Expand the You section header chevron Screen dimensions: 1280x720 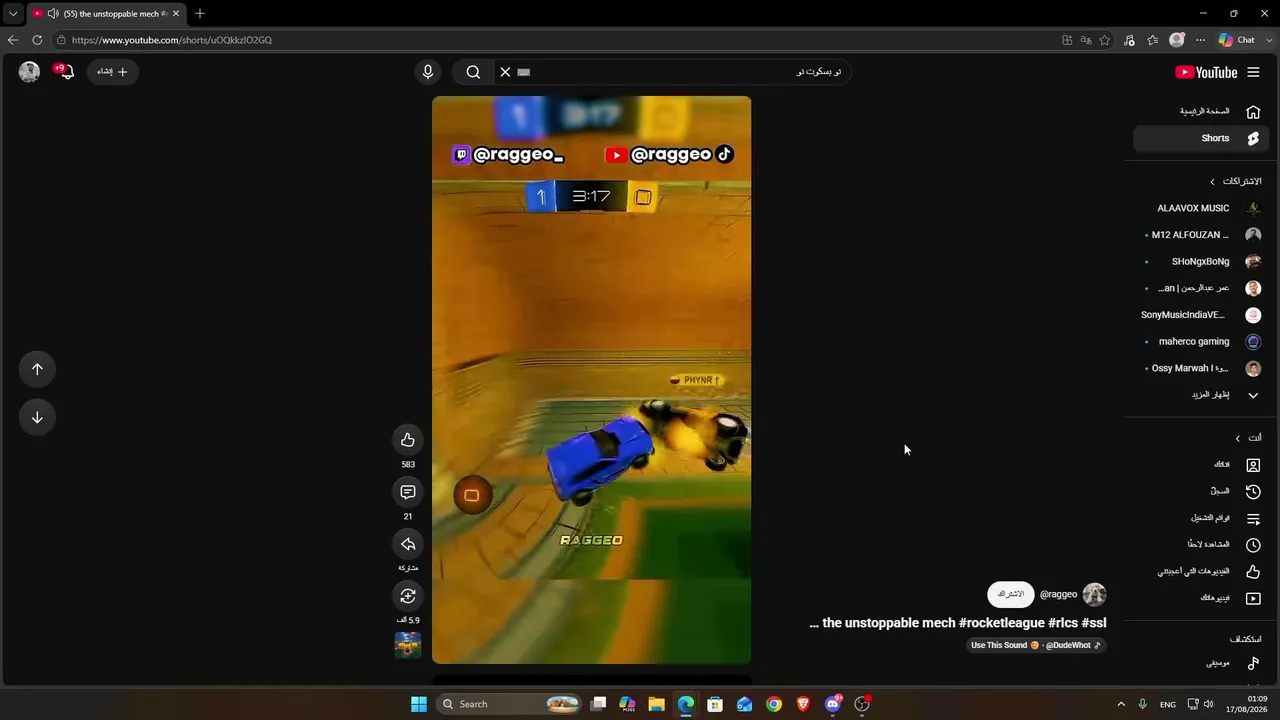tap(1237, 438)
